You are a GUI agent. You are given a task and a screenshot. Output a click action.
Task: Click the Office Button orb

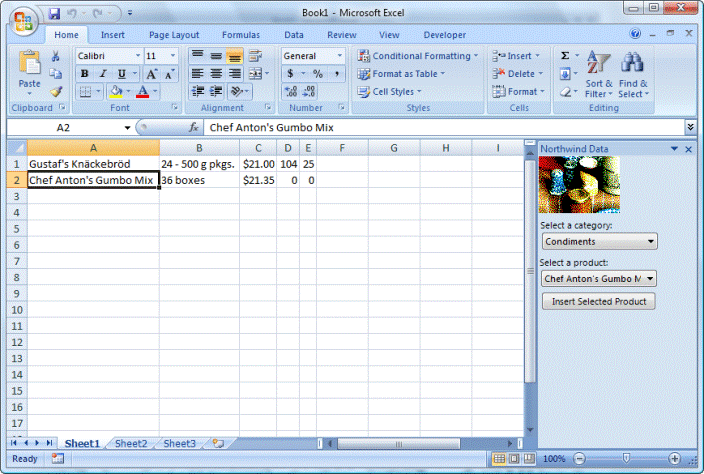[23, 21]
